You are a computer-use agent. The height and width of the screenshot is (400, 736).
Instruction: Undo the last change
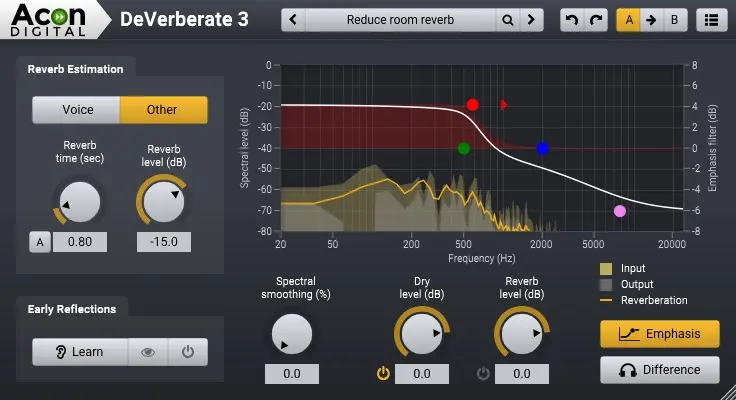(x=572, y=20)
